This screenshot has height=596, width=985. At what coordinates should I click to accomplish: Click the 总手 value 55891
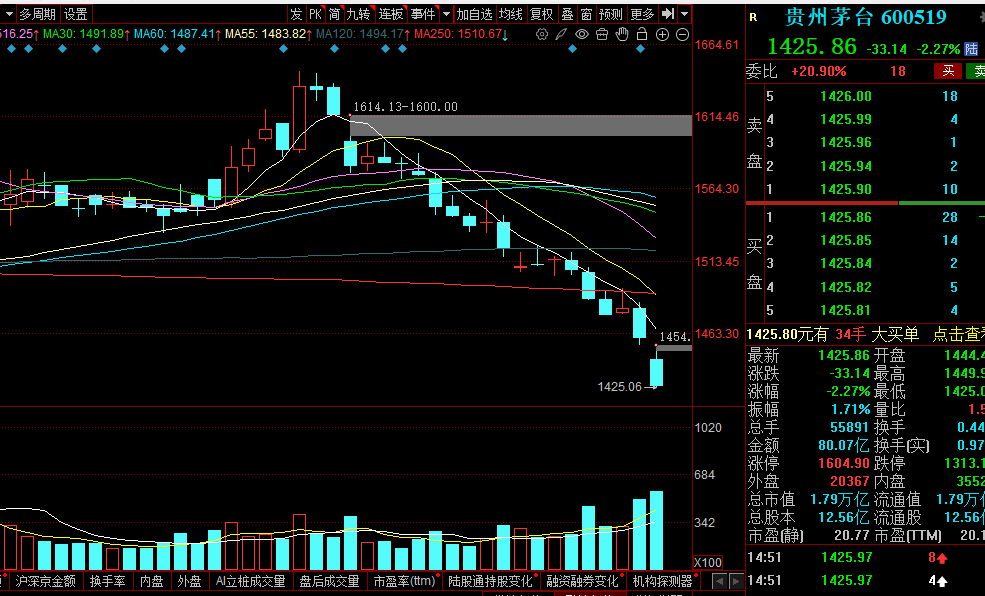(x=849, y=428)
